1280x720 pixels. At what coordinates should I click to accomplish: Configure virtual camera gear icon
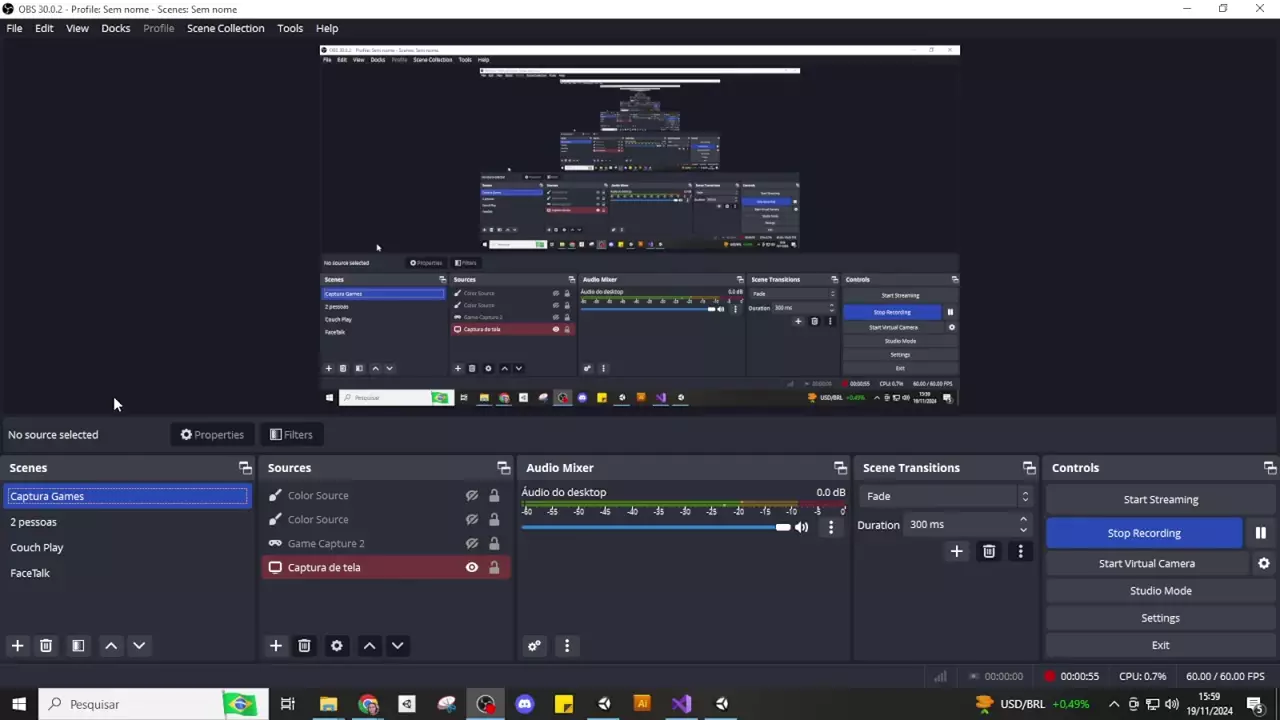(x=1264, y=563)
